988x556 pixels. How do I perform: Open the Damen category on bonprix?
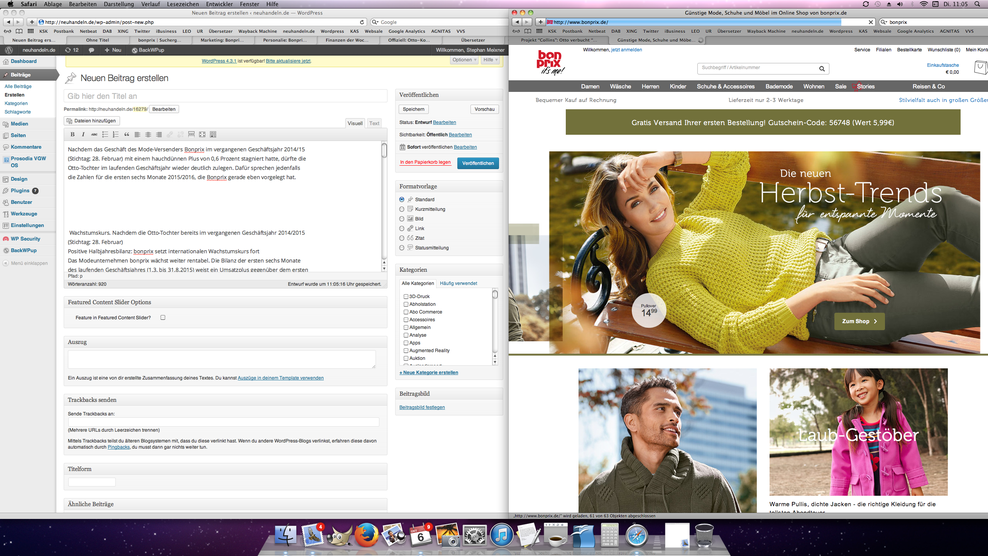click(590, 86)
